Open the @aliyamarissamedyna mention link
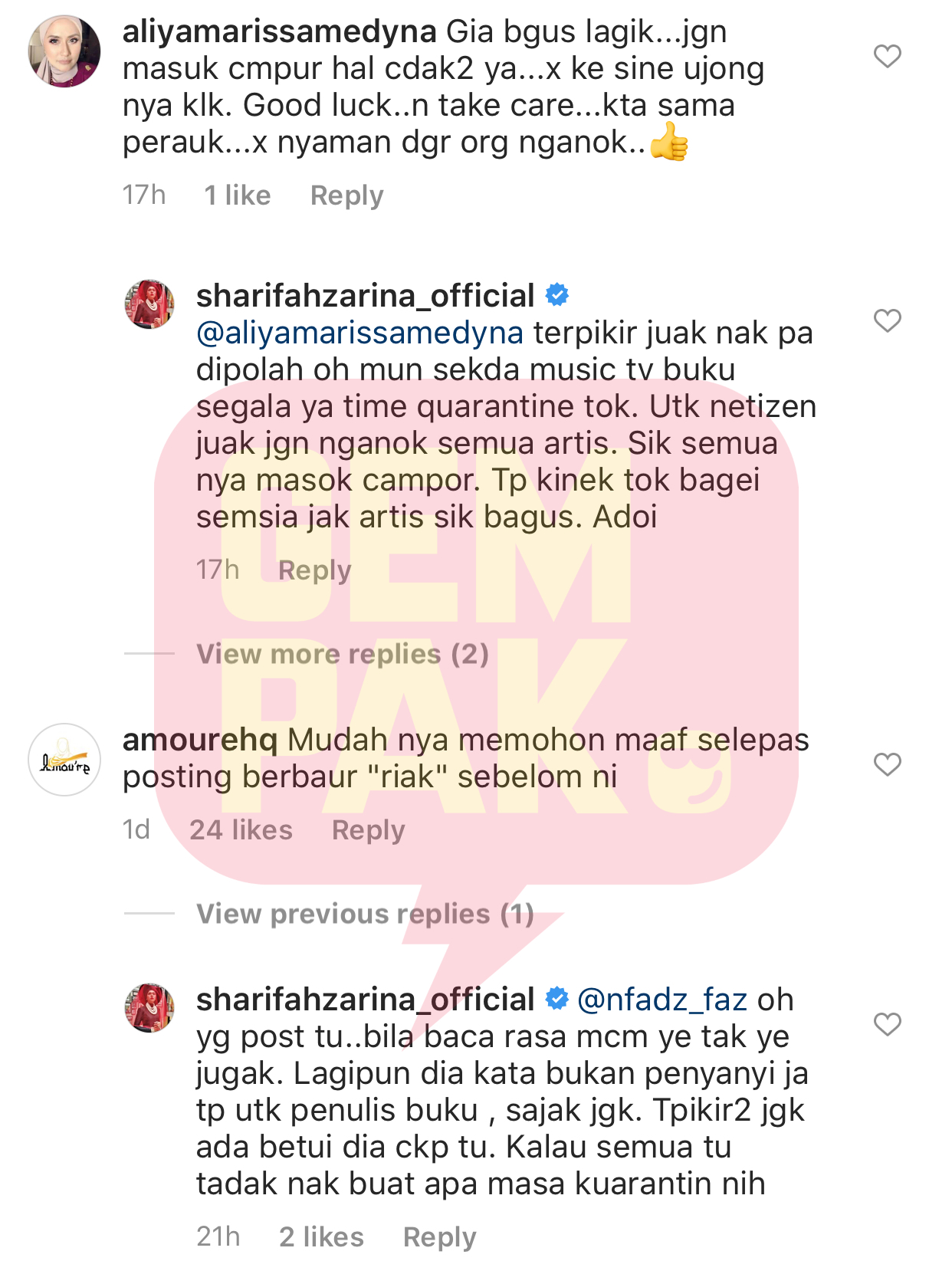This screenshot has width=952, height=1261. (359, 333)
